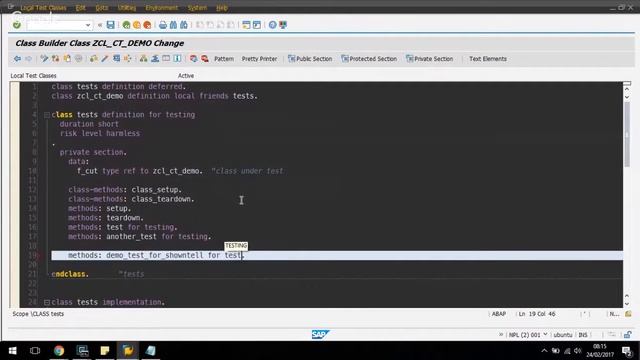Click the green Enter checkmark icon

tap(17, 25)
